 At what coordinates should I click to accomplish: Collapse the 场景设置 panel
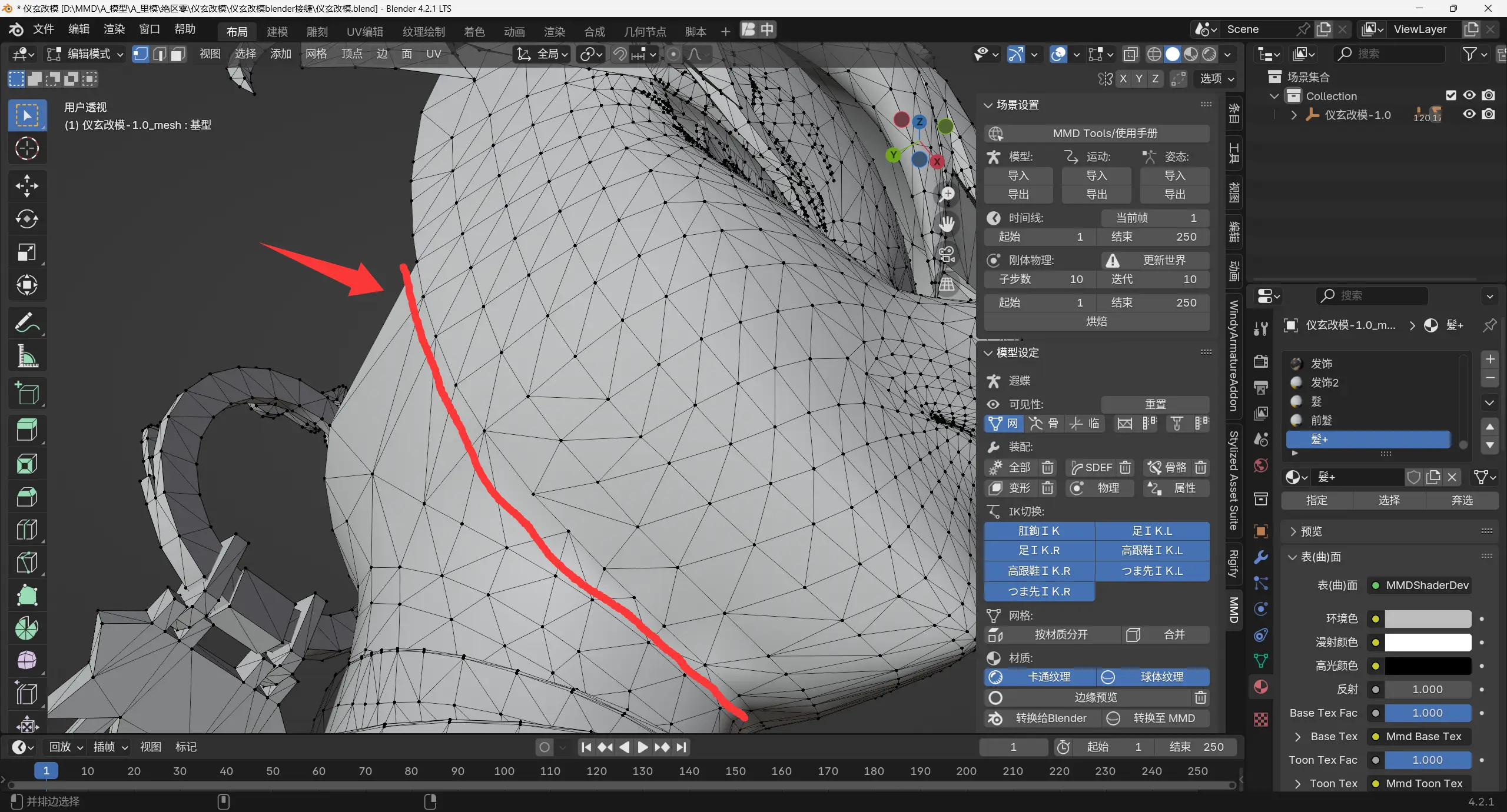[x=1017, y=105]
